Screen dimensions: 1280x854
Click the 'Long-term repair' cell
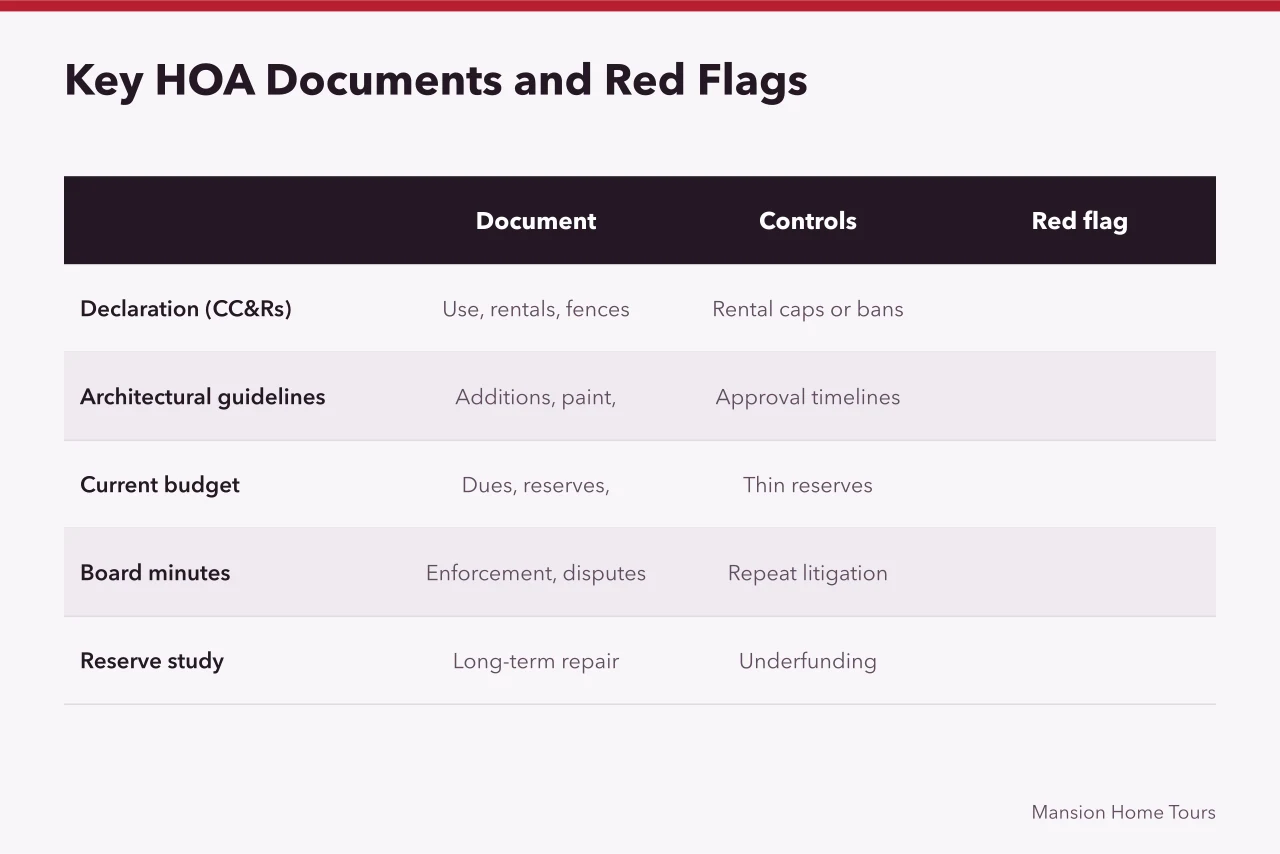[536, 661]
